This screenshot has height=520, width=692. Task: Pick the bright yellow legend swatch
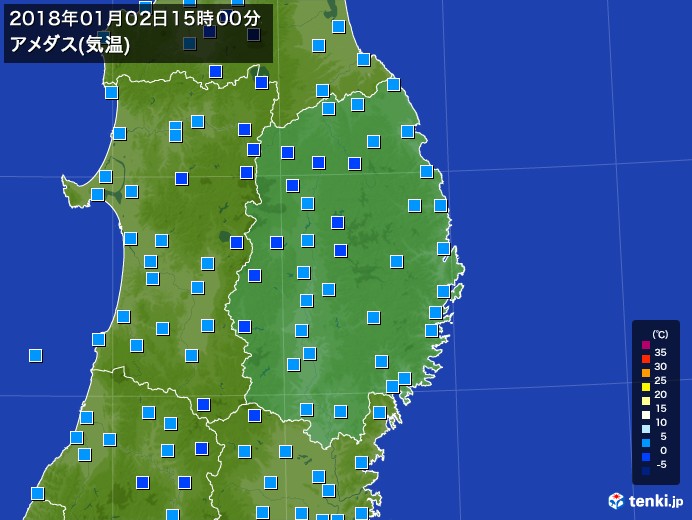tap(646, 387)
